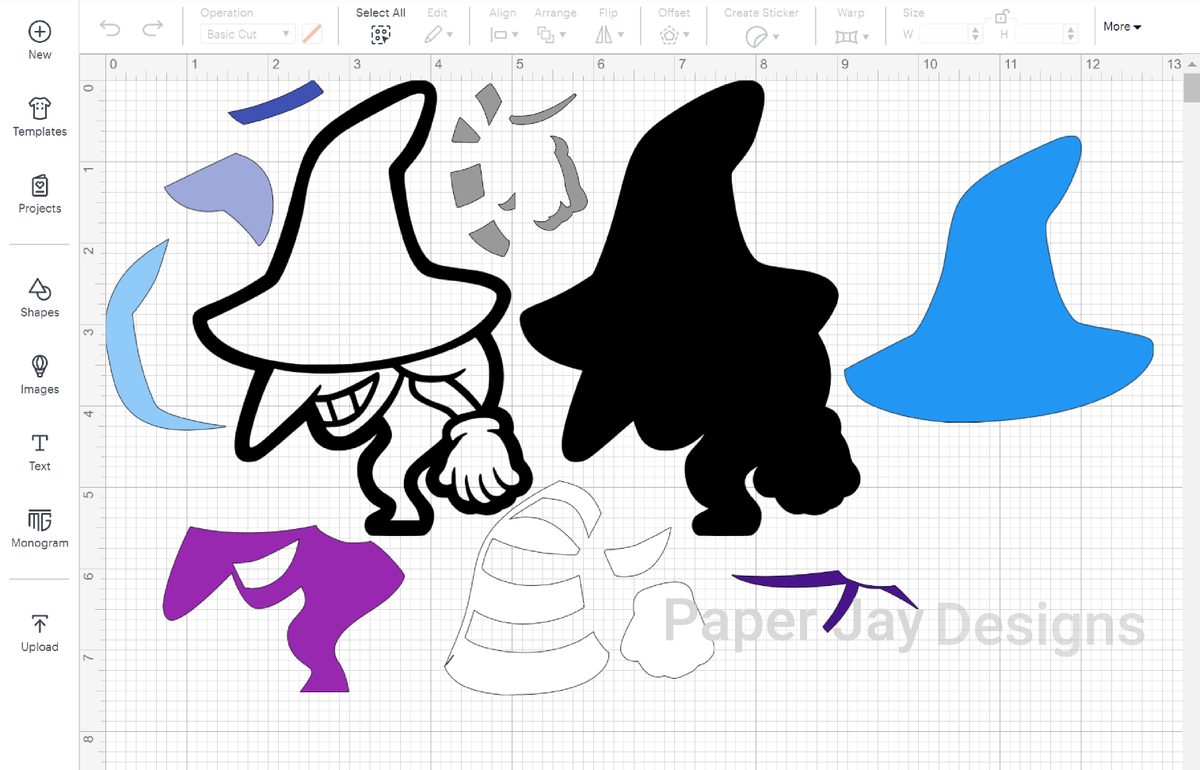The height and width of the screenshot is (770, 1200).
Task: Toggle the size aspect ratio lock
Action: [x=1000, y=16]
